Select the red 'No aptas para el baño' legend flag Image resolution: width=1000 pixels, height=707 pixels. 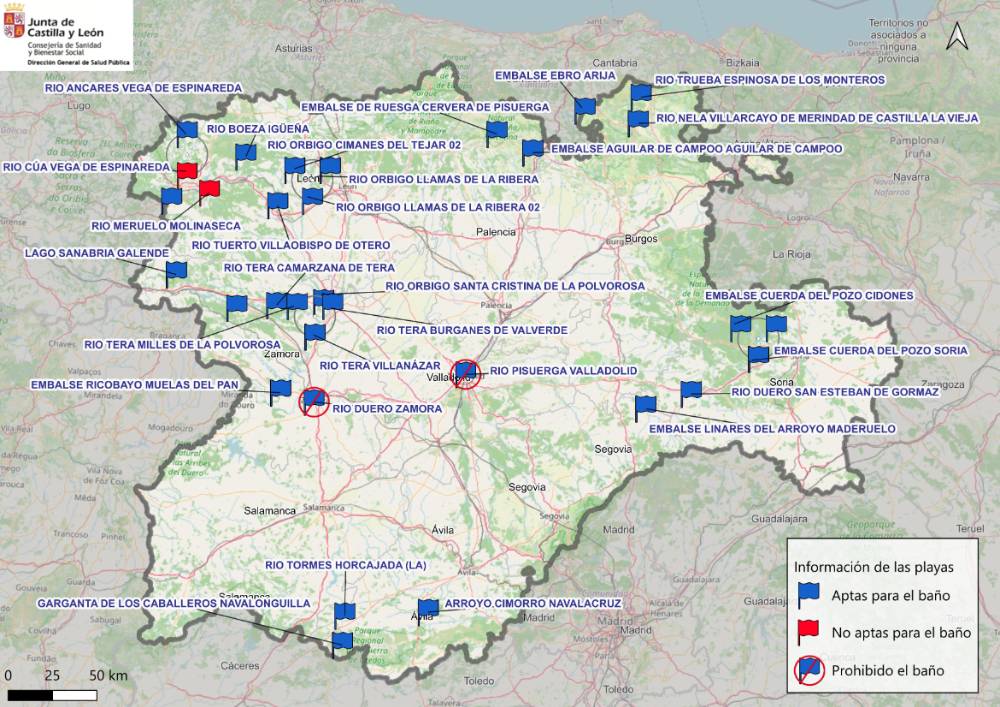pos(808,632)
